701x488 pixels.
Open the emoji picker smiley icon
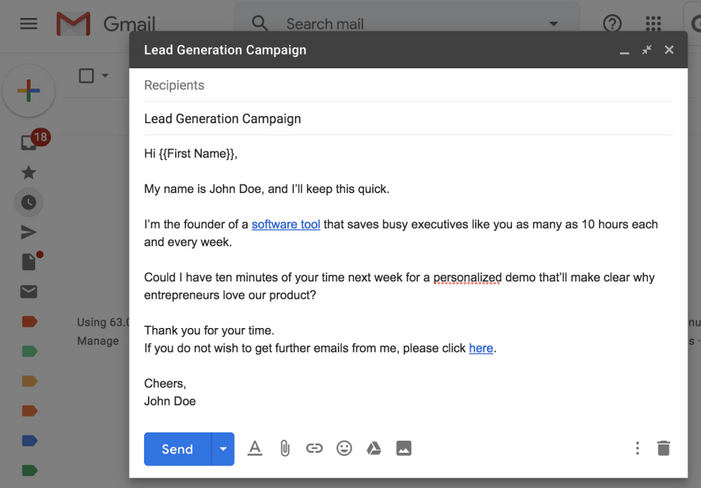pos(344,448)
